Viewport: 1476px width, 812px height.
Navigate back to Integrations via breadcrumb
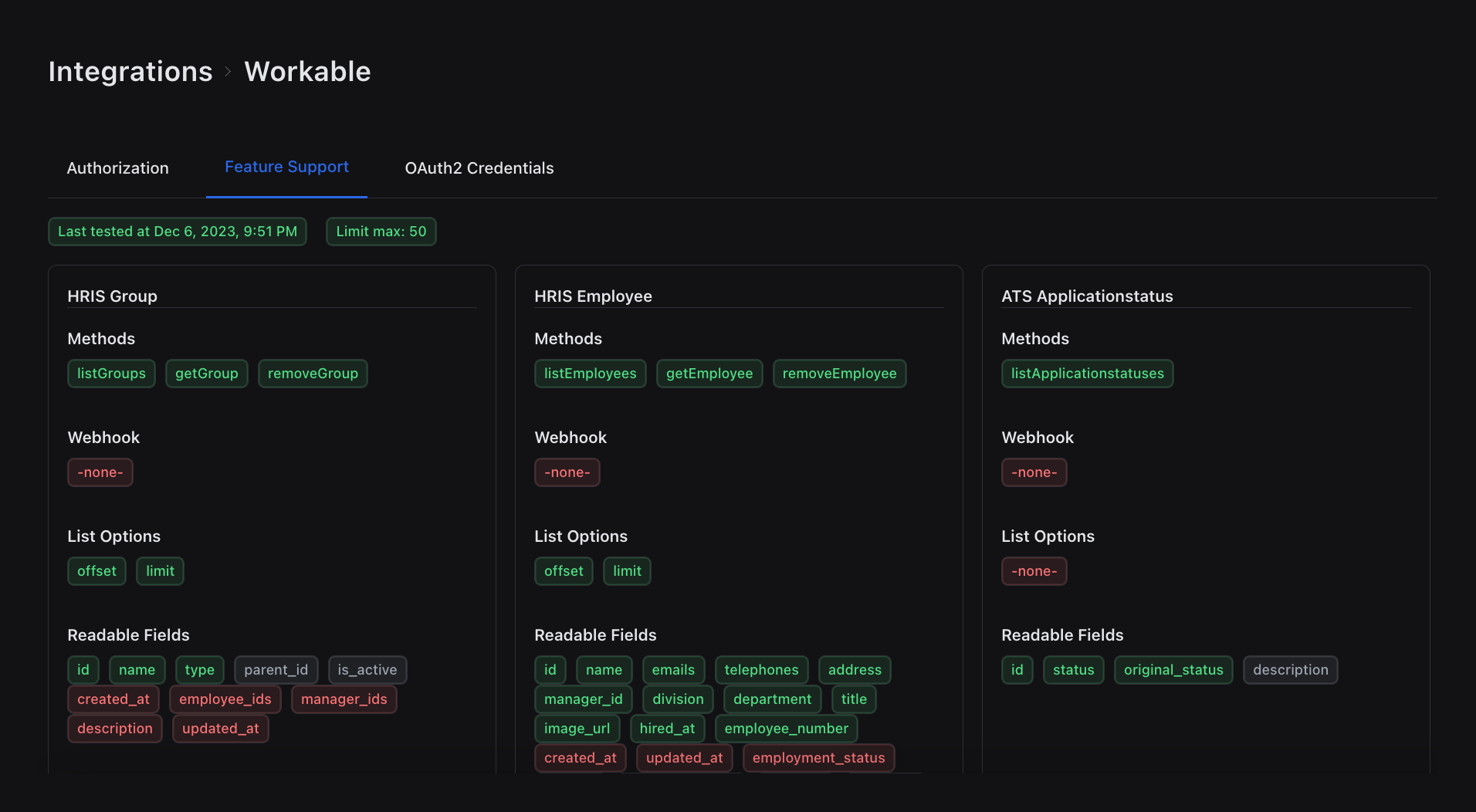pos(130,71)
